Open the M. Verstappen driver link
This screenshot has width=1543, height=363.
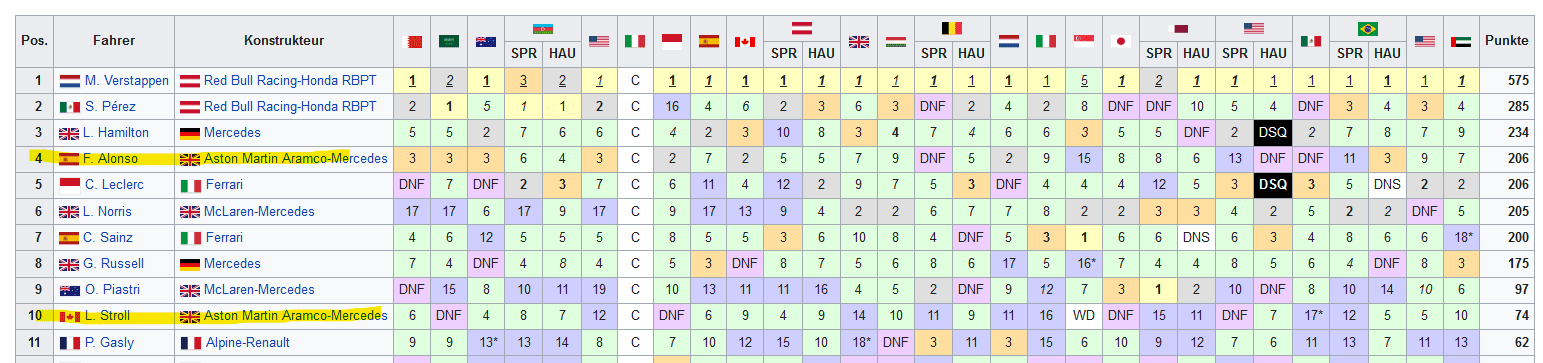click(x=121, y=80)
